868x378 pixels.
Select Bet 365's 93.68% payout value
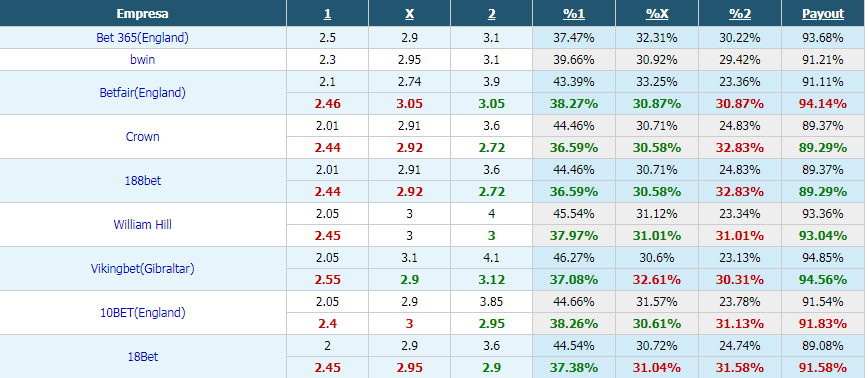click(x=823, y=38)
